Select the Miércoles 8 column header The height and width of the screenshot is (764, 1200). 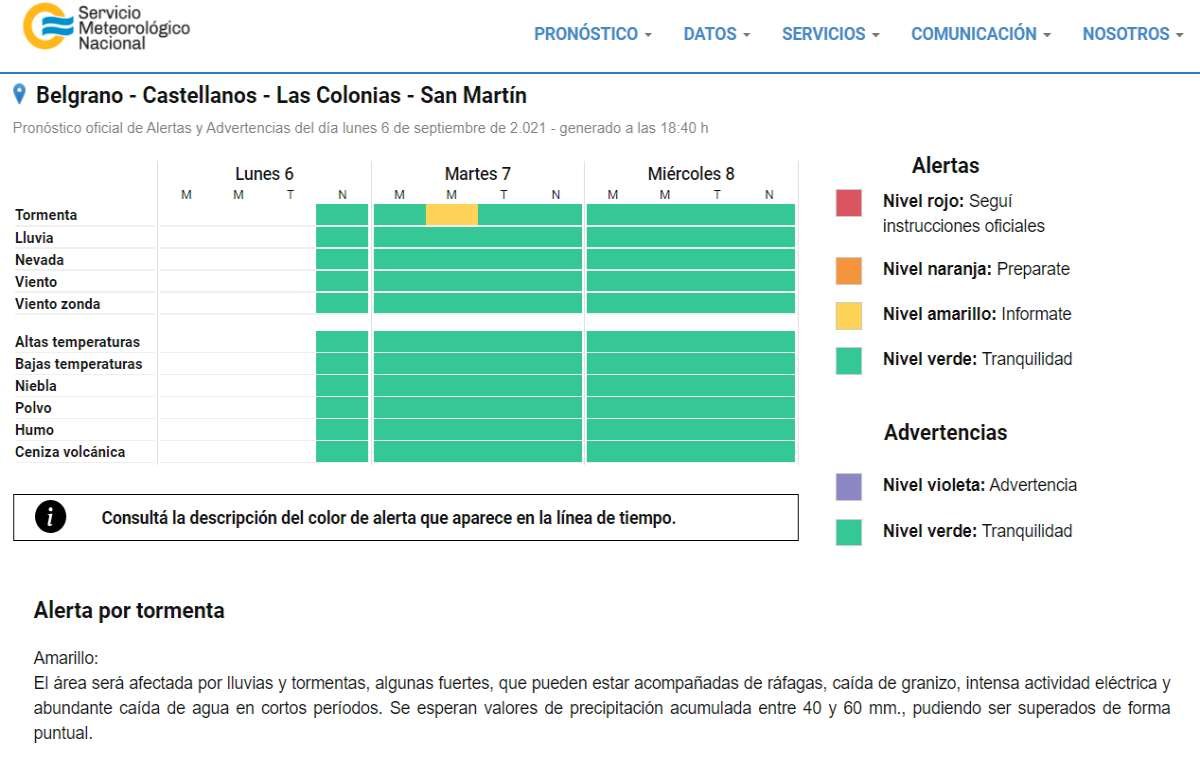pyautogui.click(x=691, y=174)
